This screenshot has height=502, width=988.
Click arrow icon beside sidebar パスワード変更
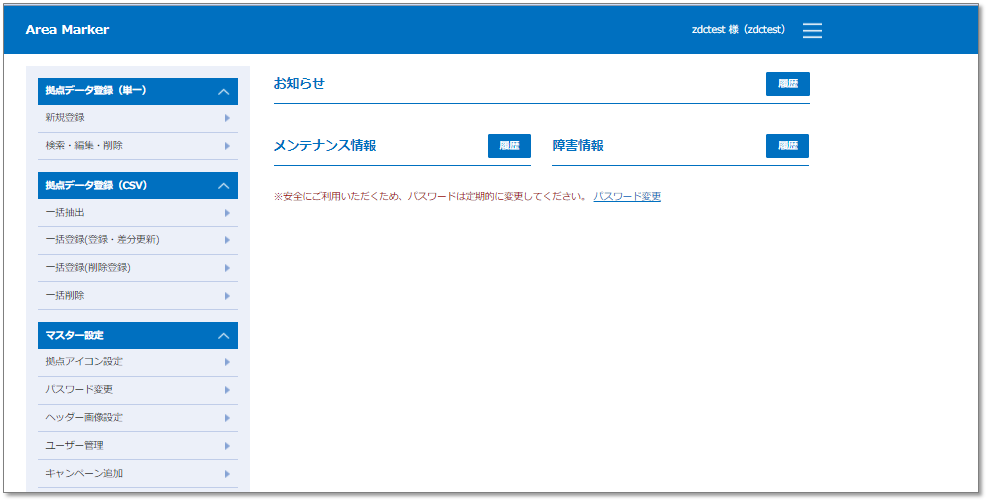[227, 390]
